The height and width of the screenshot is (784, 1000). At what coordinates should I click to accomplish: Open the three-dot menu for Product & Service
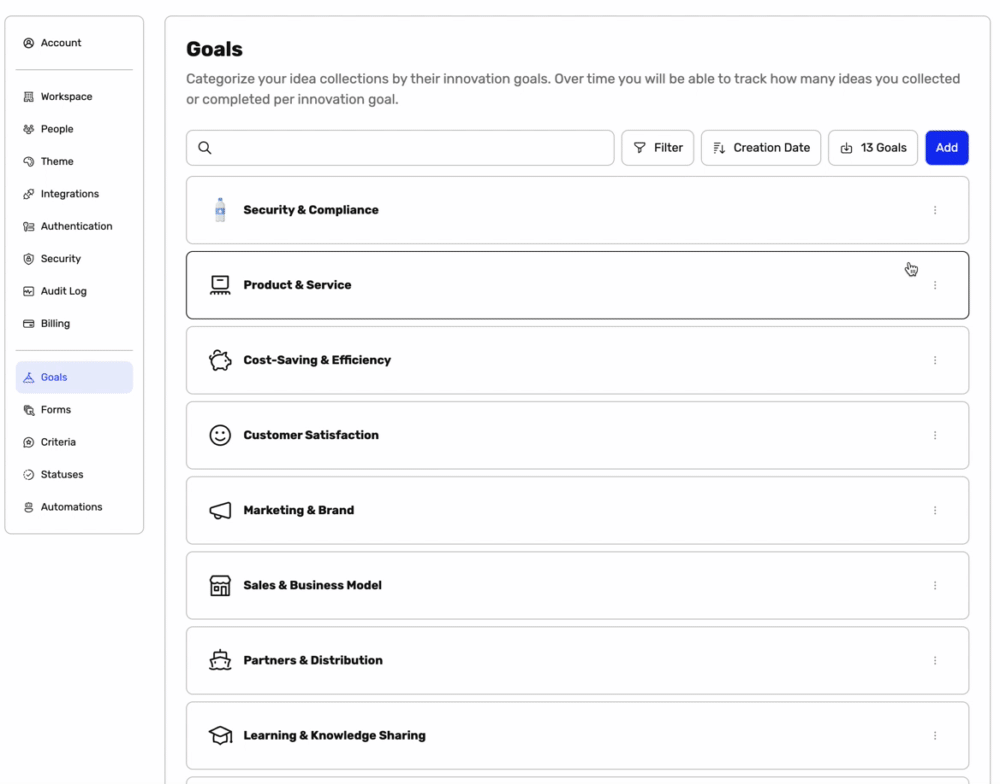(x=935, y=285)
